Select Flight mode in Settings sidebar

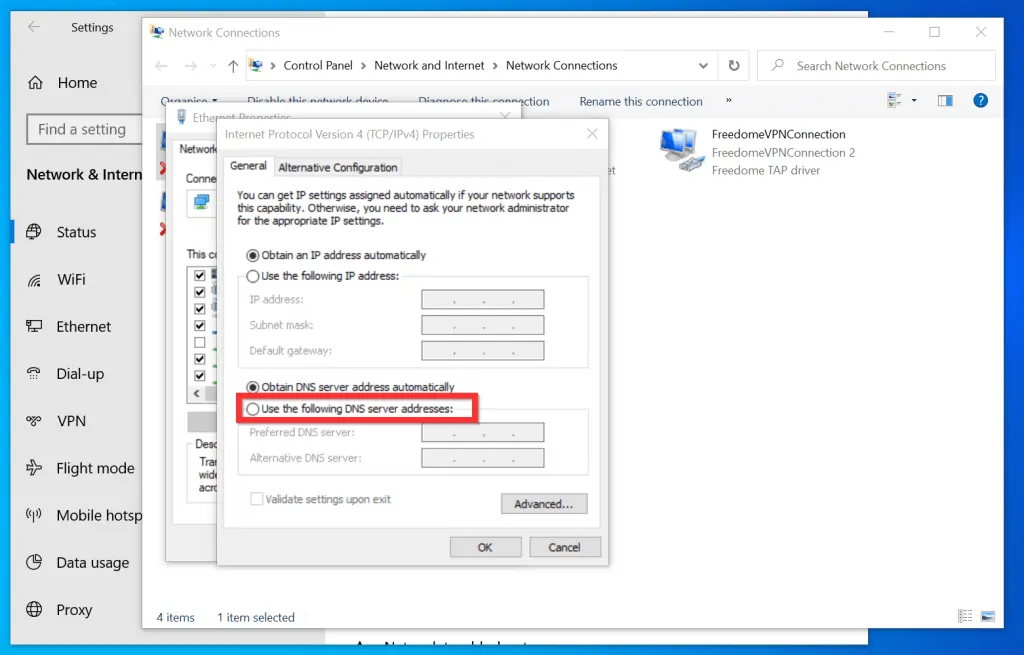pos(94,468)
